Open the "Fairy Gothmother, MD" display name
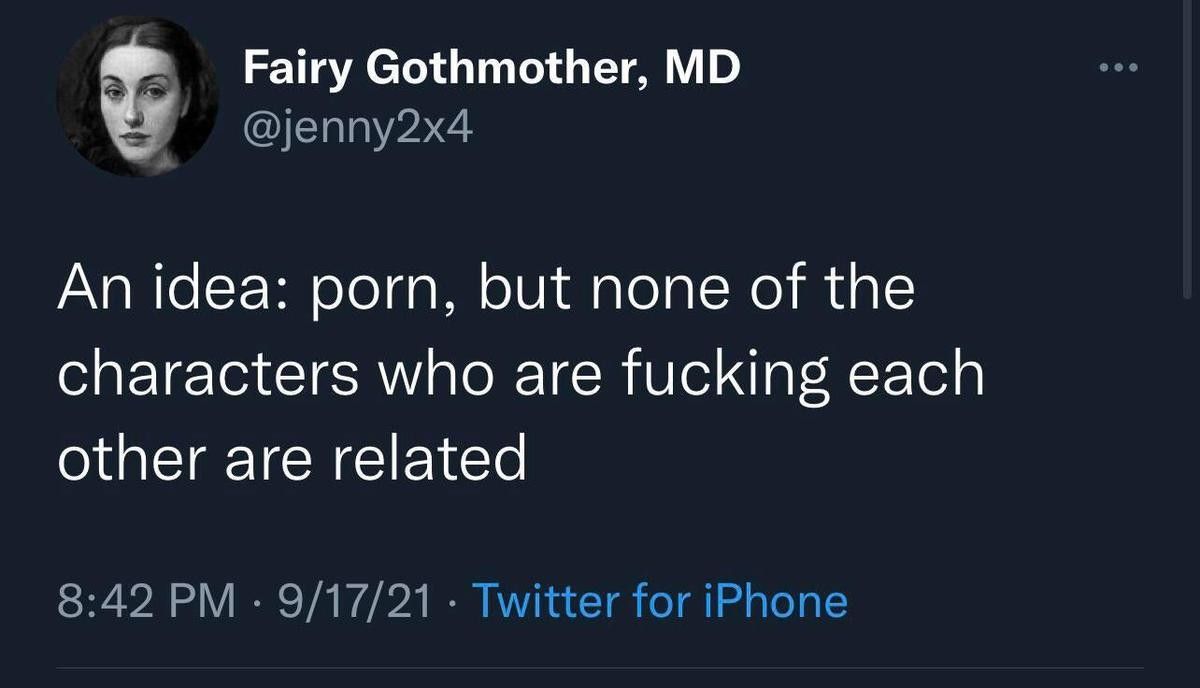 pos(492,68)
